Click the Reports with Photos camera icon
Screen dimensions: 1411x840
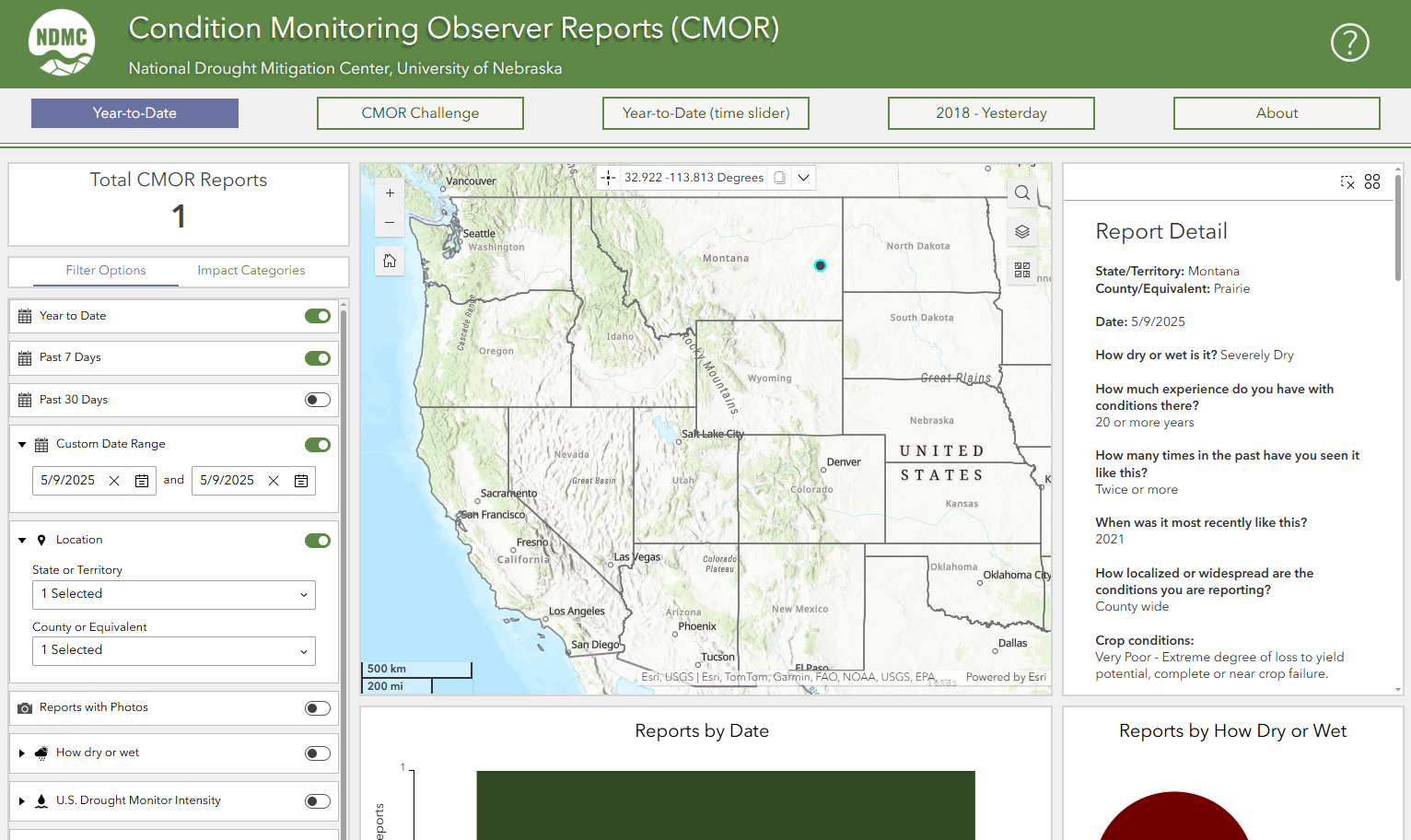coord(25,708)
